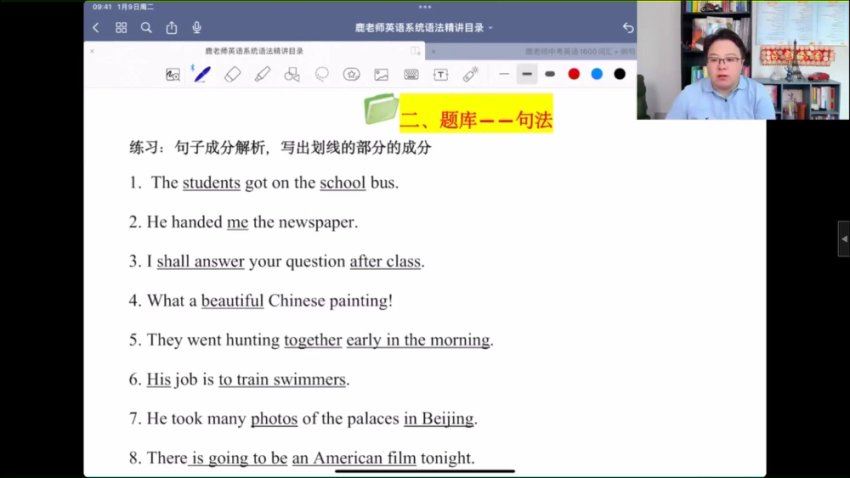The image size is (850, 478).
Task: Open split view icon on first tab
Action: (x=415, y=51)
